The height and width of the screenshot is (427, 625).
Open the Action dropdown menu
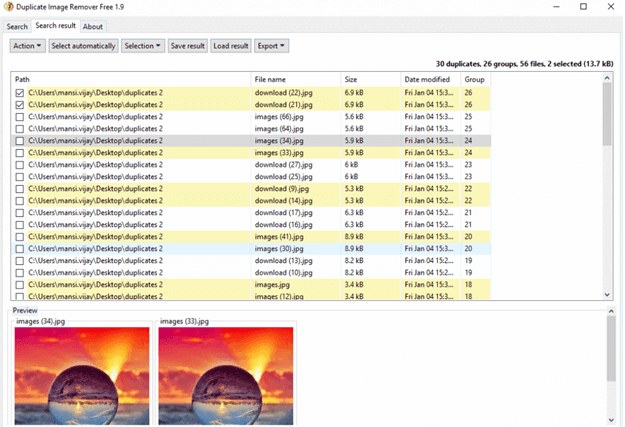(28, 46)
